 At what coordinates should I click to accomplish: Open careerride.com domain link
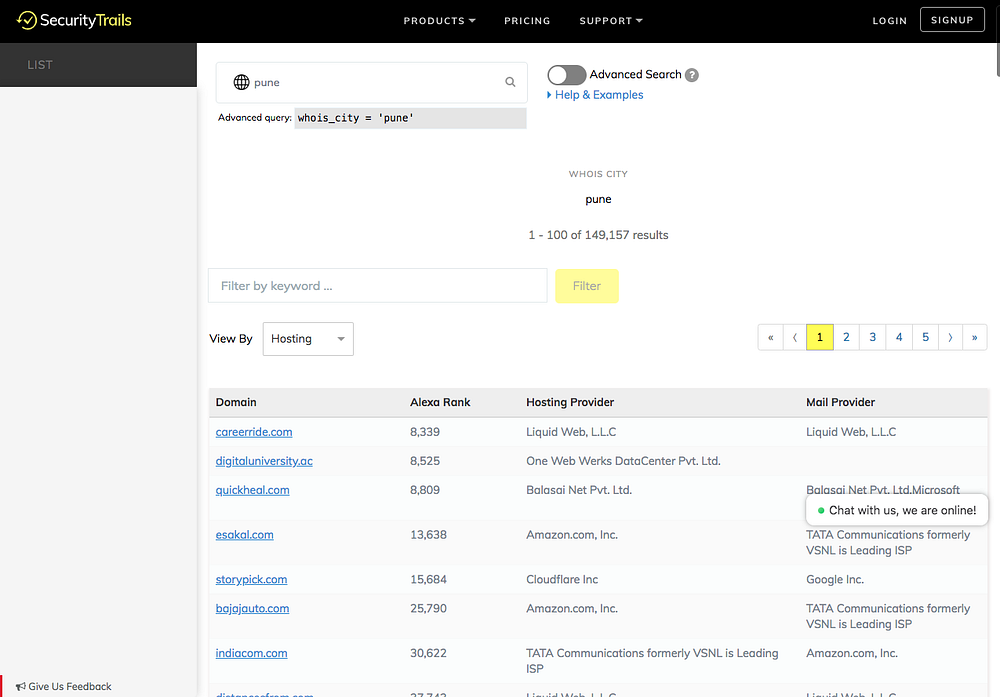254,432
